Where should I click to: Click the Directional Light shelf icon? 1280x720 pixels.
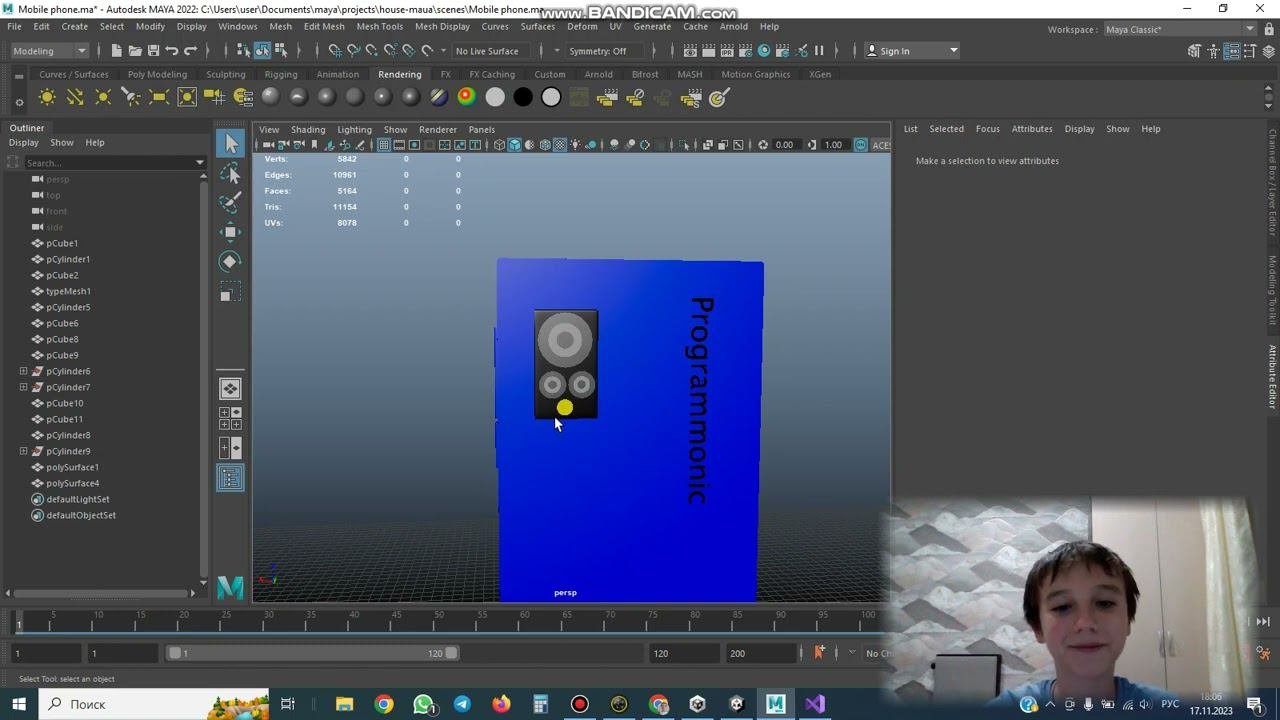75,97
